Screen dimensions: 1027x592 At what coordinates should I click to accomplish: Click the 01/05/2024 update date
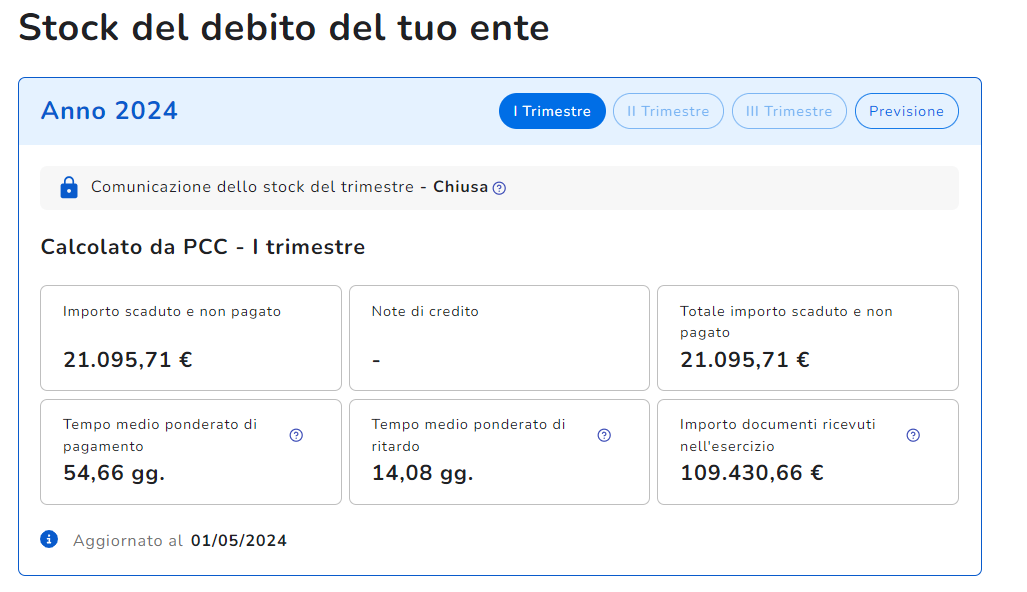point(239,541)
